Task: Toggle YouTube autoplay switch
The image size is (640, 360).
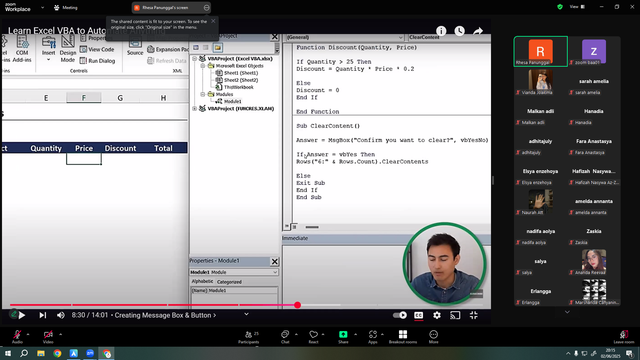Action: (400, 315)
